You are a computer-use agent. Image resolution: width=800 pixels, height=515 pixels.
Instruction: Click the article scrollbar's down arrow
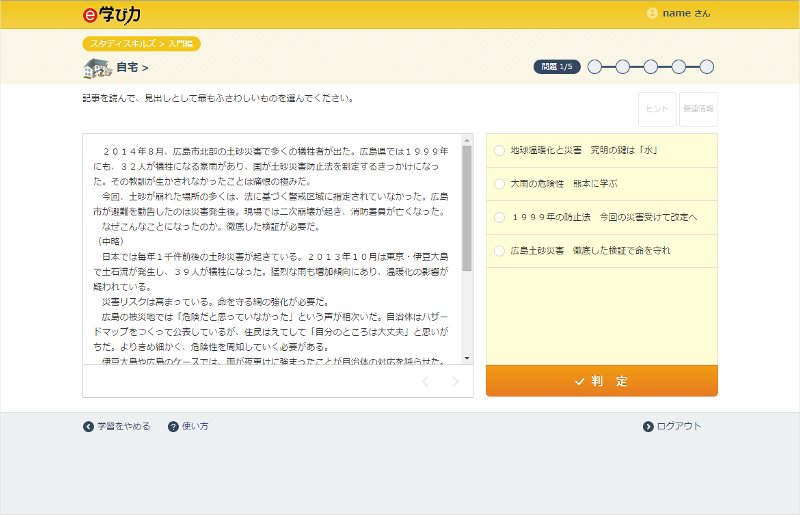point(467,357)
